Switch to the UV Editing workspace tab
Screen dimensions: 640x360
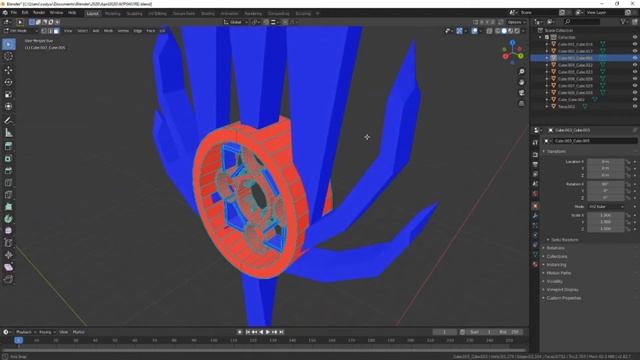click(158, 13)
